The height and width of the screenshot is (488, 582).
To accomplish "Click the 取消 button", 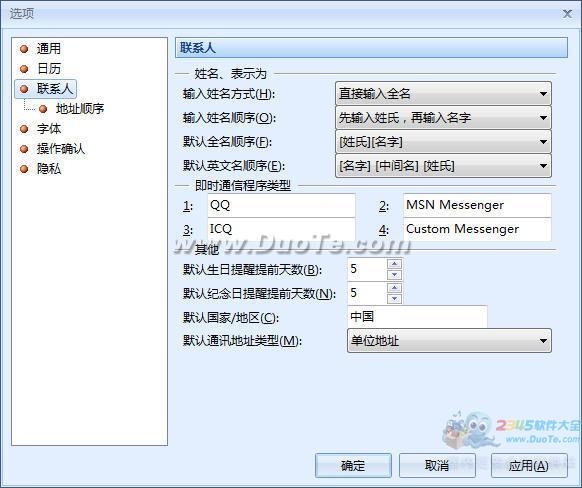I will click(x=437, y=465).
